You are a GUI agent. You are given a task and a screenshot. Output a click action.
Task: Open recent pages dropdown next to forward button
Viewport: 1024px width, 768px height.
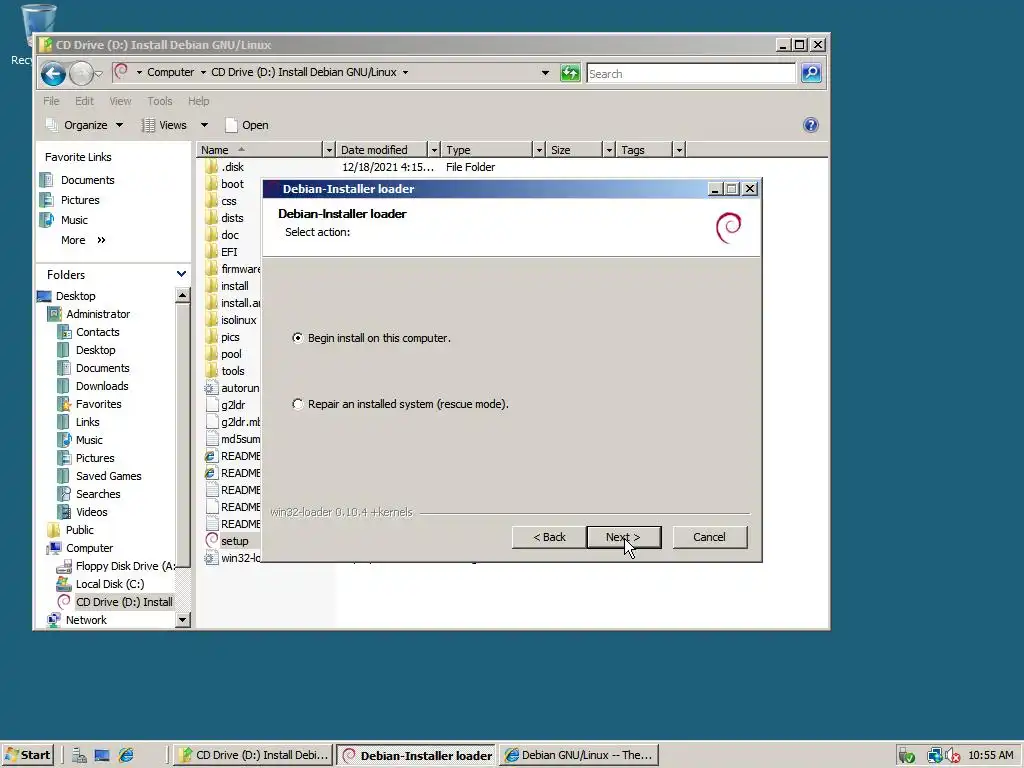(x=99, y=74)
